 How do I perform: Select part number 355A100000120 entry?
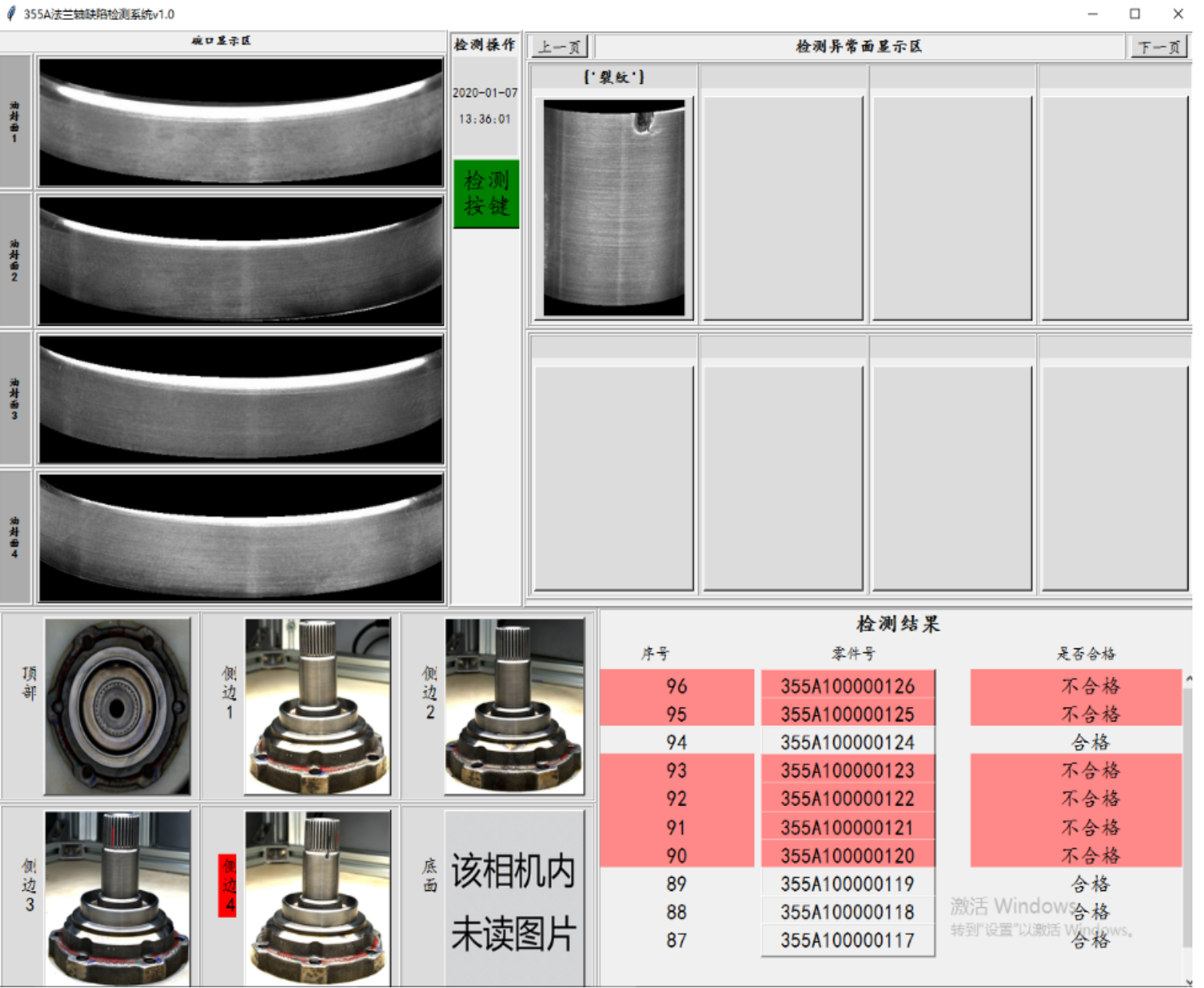click(x=847, y=856)
